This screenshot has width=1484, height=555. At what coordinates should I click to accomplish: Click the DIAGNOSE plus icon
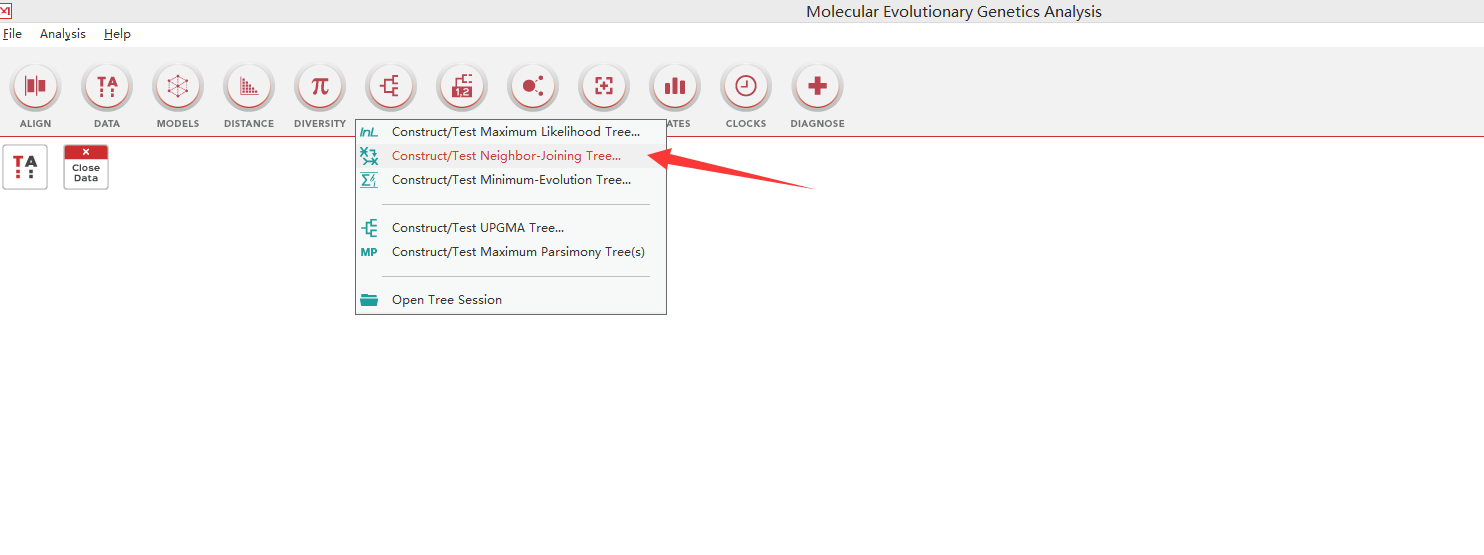817,87
